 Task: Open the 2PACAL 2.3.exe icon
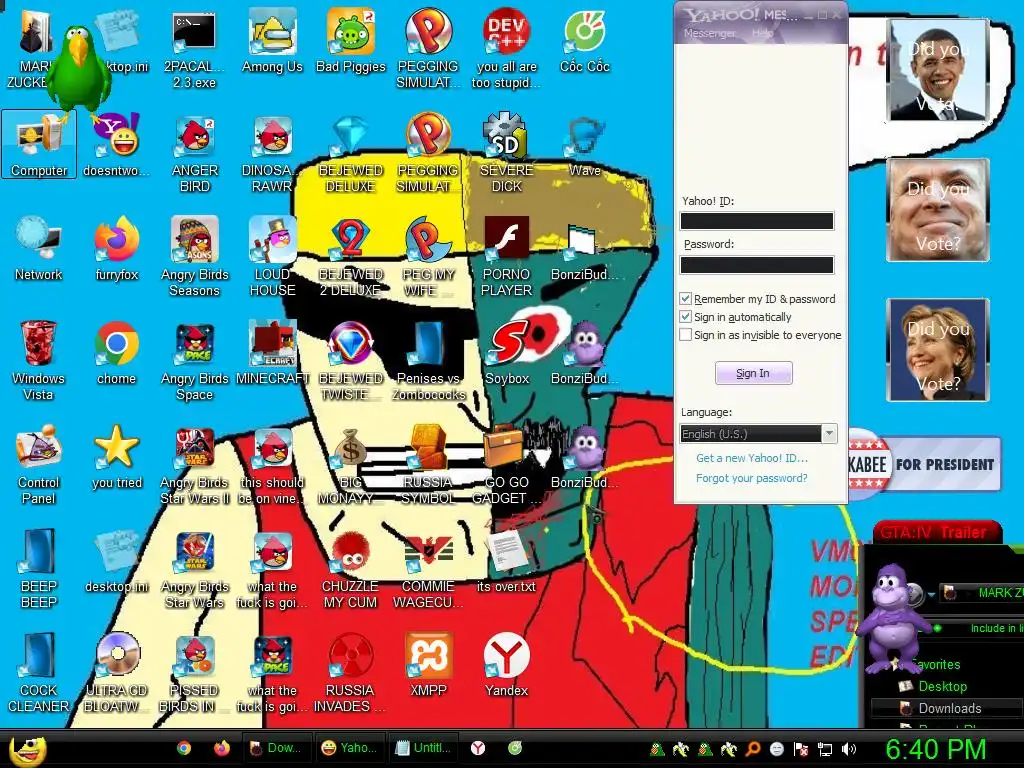pos(195,50)
